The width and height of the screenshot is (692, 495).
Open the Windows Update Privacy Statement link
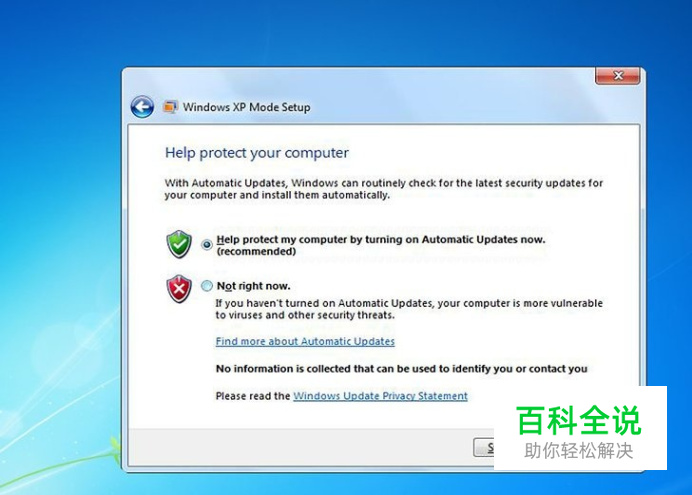380,396
